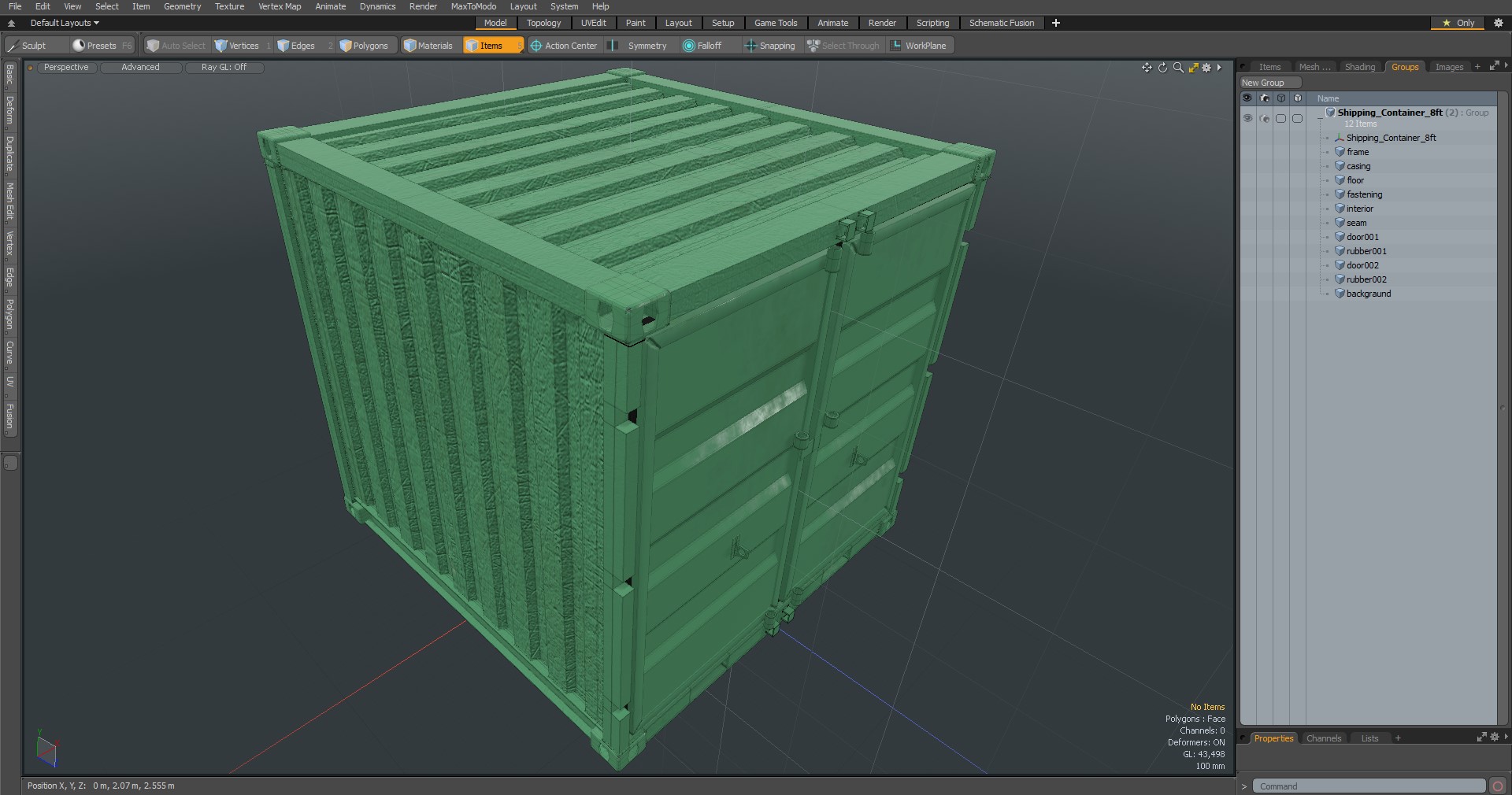This screenshot has width=1512, height=795.
Task: Select the backgraund item in Groups list
Action: click(1369, 294)
